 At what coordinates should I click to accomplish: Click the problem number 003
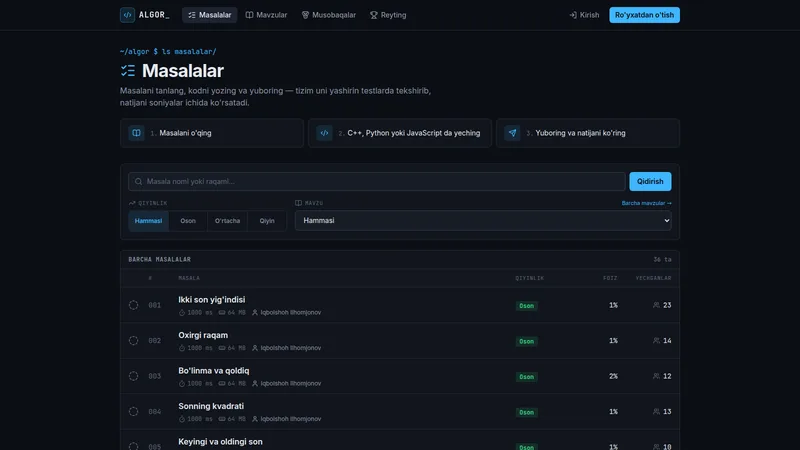[x=155, y=376]
